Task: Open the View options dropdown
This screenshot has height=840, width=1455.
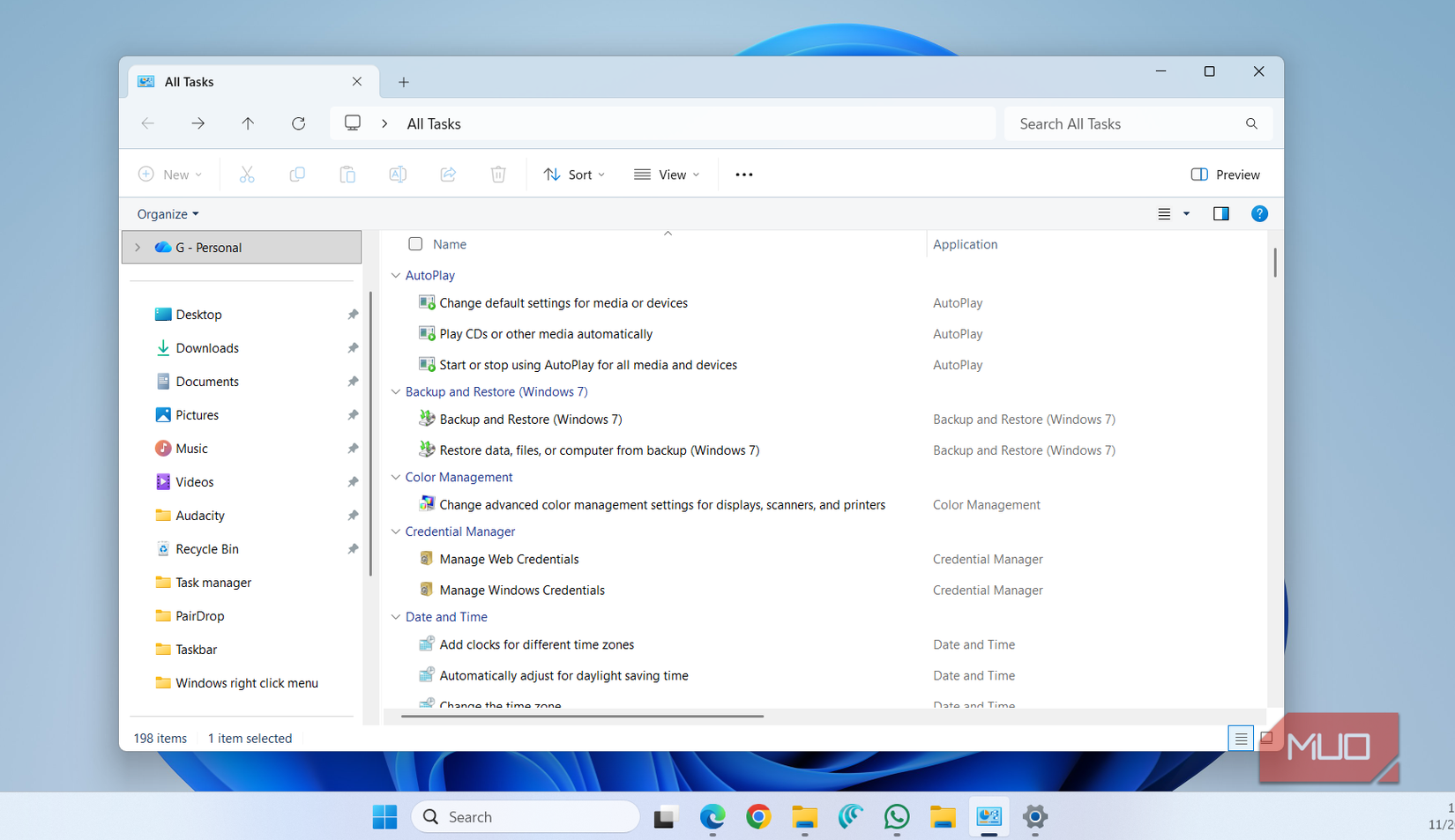Action: (667, 174)
